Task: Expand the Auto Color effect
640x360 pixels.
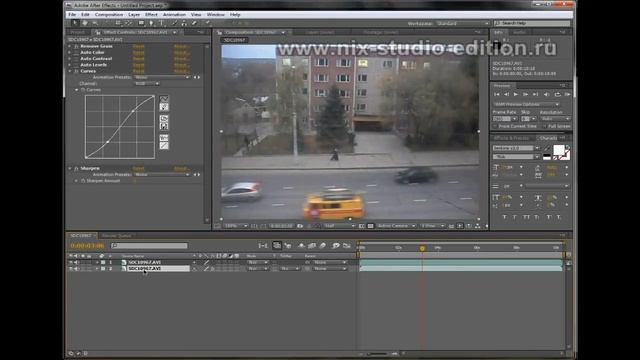Action: tap(70, 53)
